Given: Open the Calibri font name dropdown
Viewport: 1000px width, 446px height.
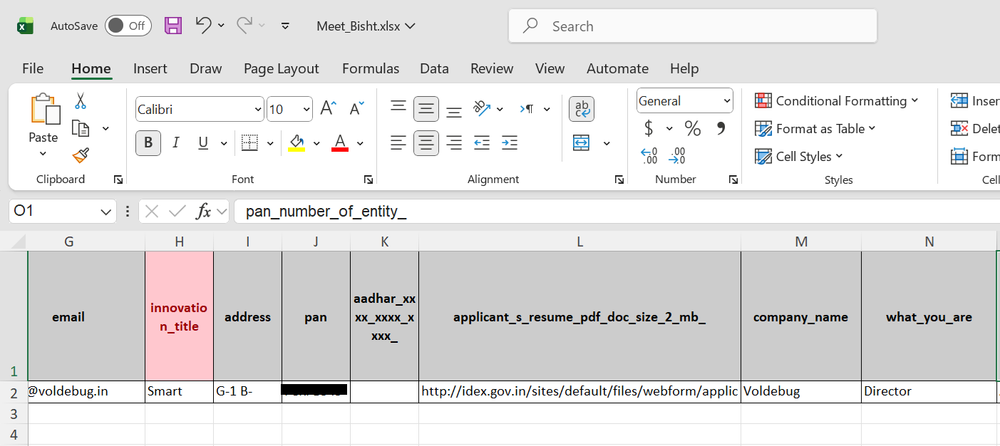Looking at the screenshot, I should pos(256,109).
